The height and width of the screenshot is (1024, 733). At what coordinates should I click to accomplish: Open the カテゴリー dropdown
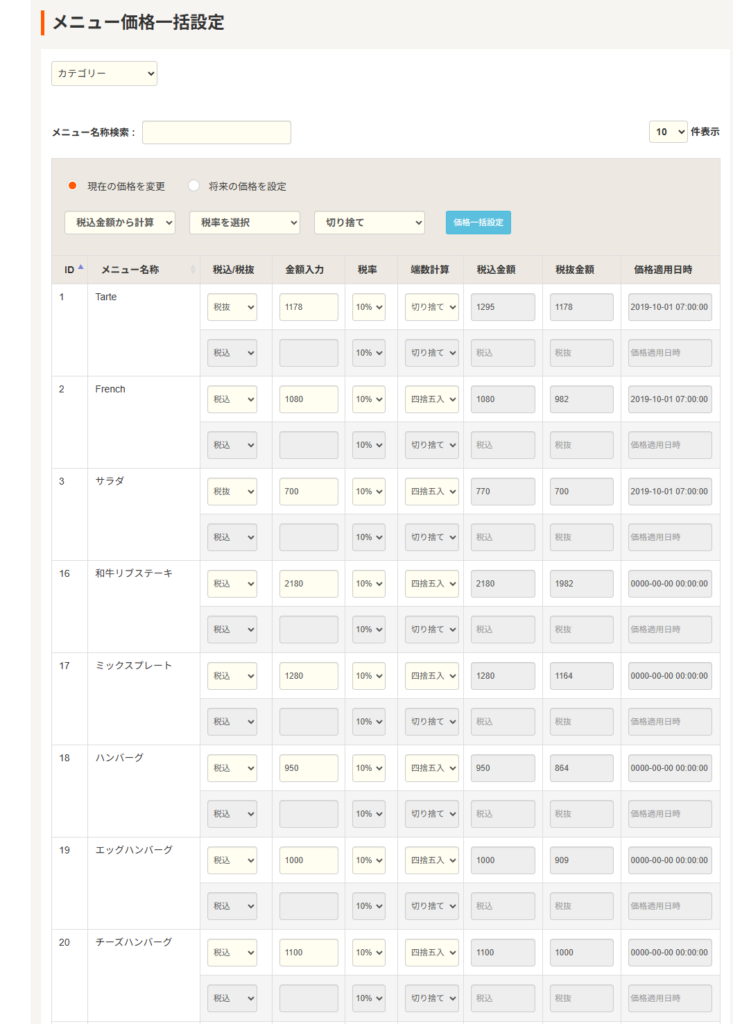104,74
